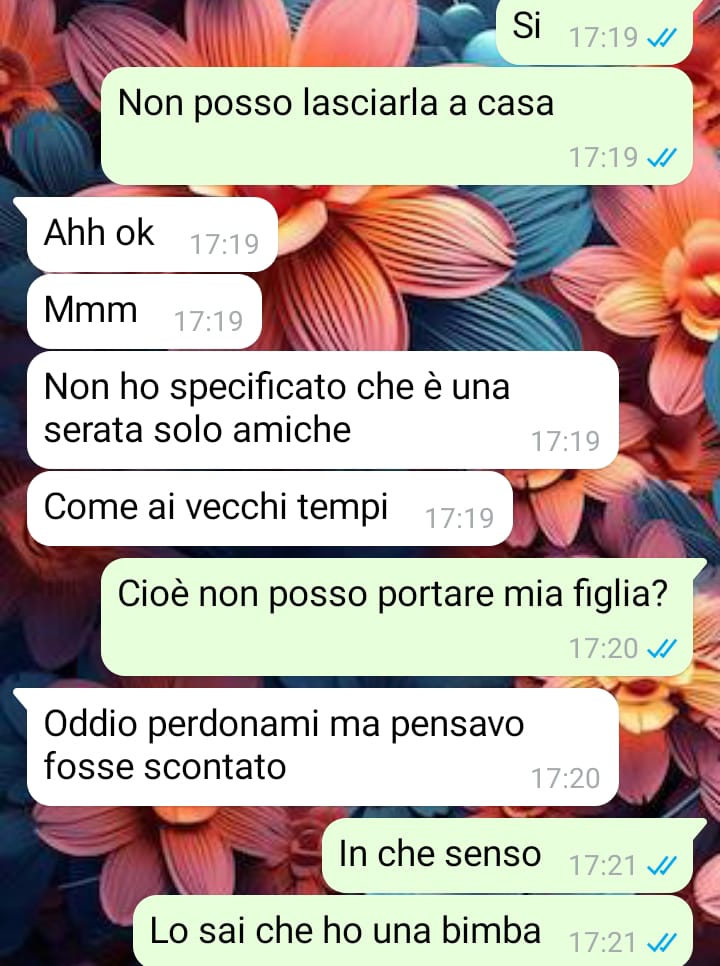Tap 17:19 timestamp on 'Ahh ok' message
This screenshot has width=720, height=966.
[x=225, y=245]
